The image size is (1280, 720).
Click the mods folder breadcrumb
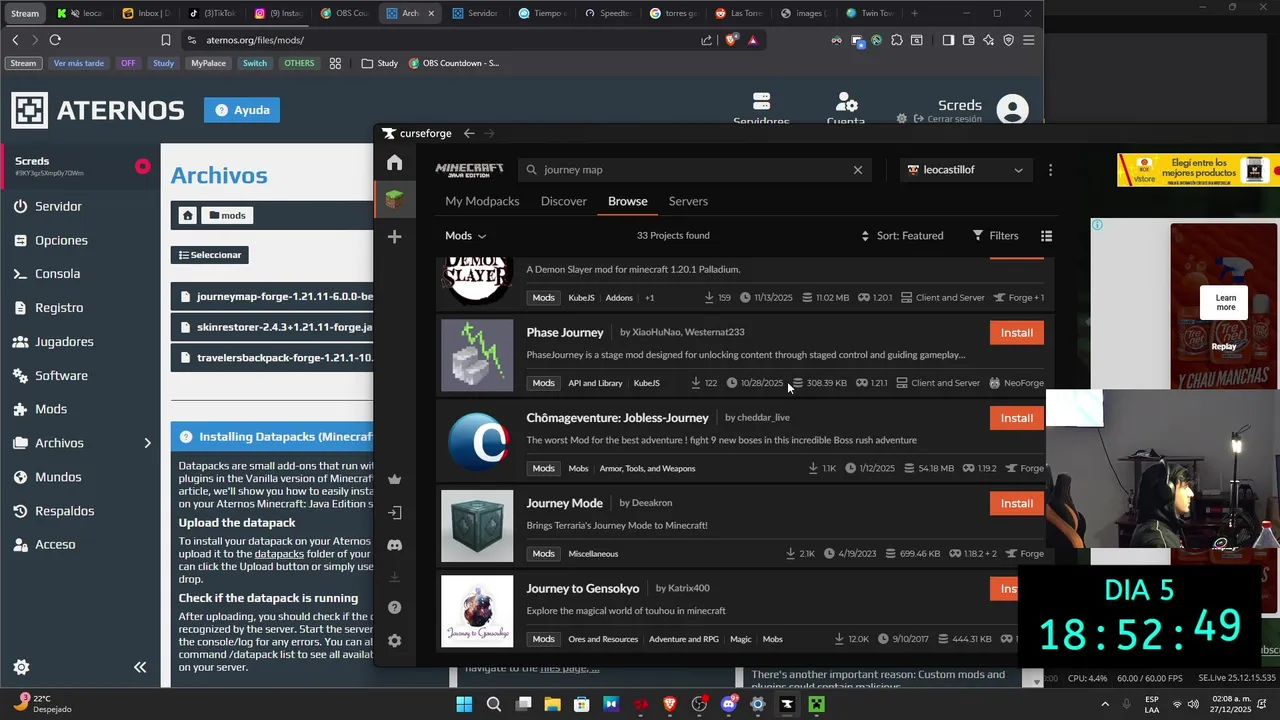(x=227, y=215)
